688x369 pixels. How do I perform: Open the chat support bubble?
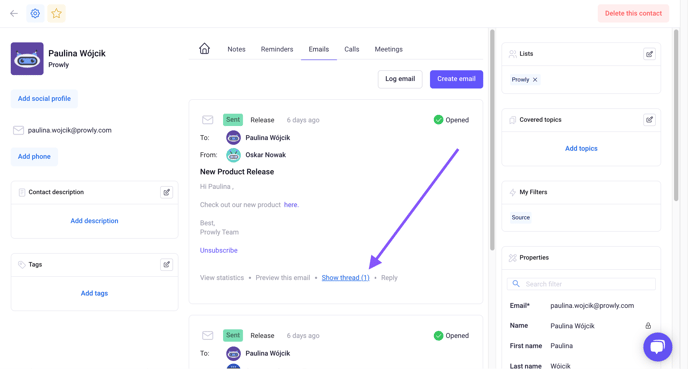pos(657,347)
